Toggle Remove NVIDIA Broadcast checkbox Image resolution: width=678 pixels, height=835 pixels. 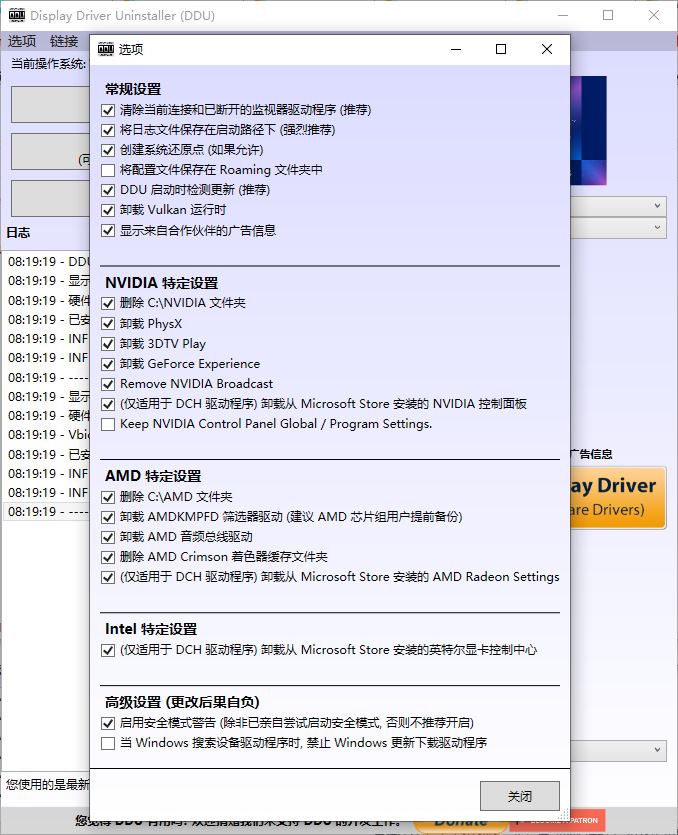[x=109, y=384]
